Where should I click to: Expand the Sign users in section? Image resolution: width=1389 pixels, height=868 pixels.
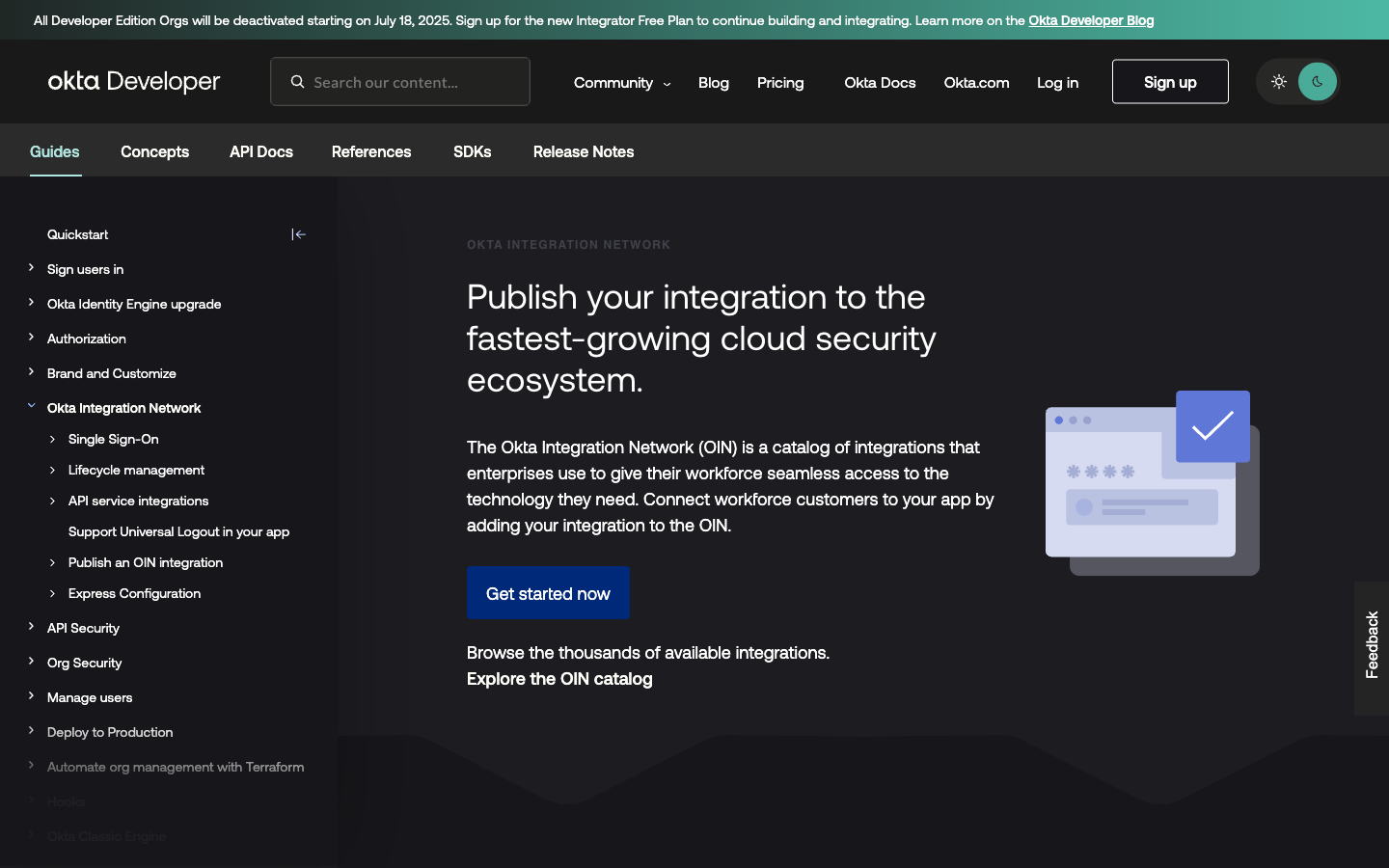coord(31,268)
